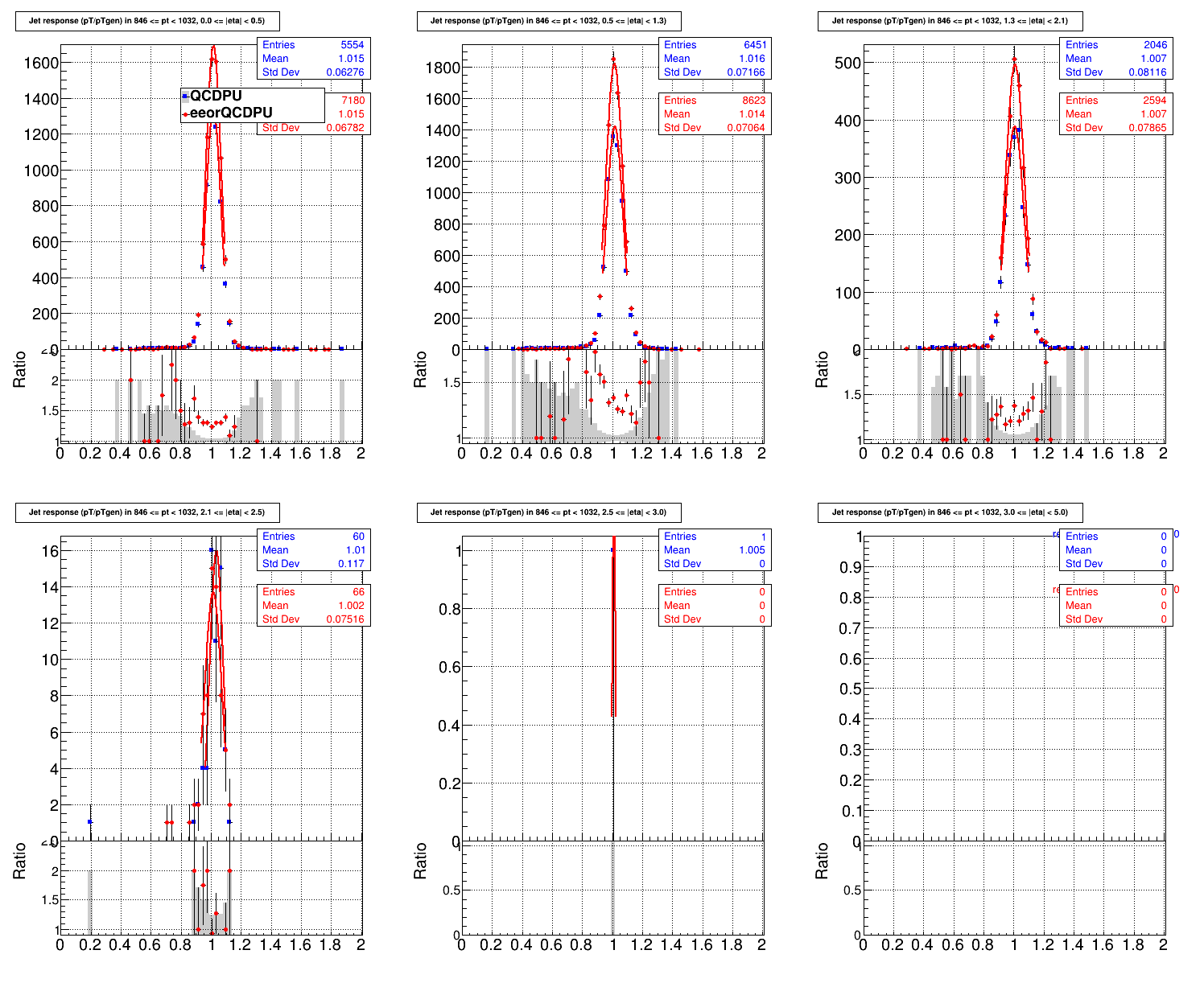
Task: Click the plot title for 2.1 <= |eta| < 2.5
Action: click(x=147, y=512)
